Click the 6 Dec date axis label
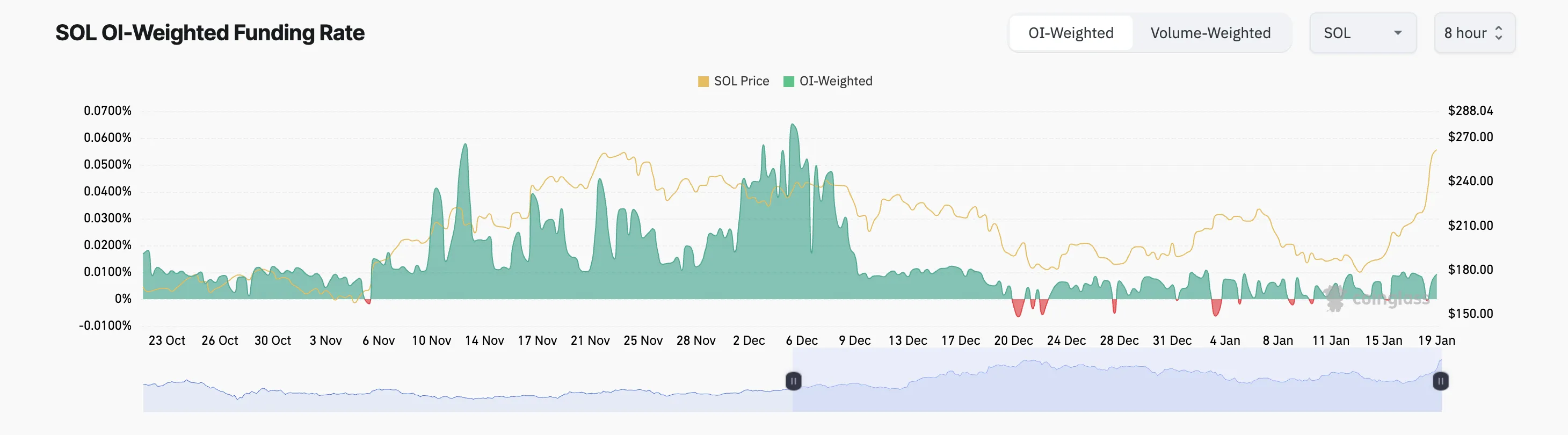 click(802, 340)
